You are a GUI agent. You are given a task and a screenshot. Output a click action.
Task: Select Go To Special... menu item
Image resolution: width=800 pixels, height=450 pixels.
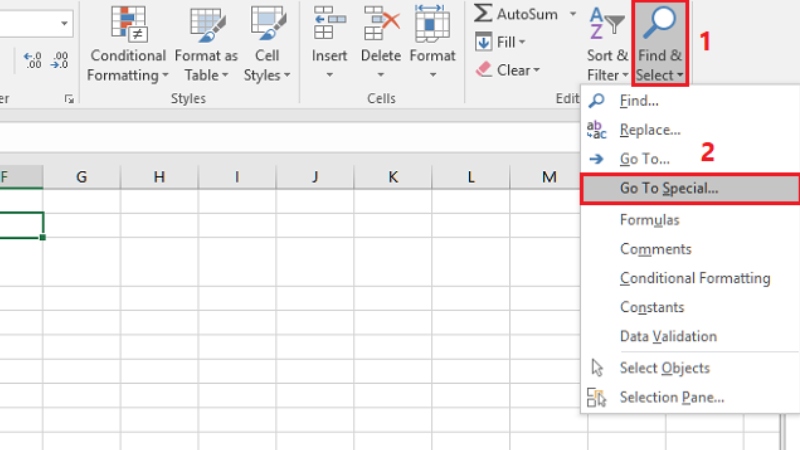[690, 188]
